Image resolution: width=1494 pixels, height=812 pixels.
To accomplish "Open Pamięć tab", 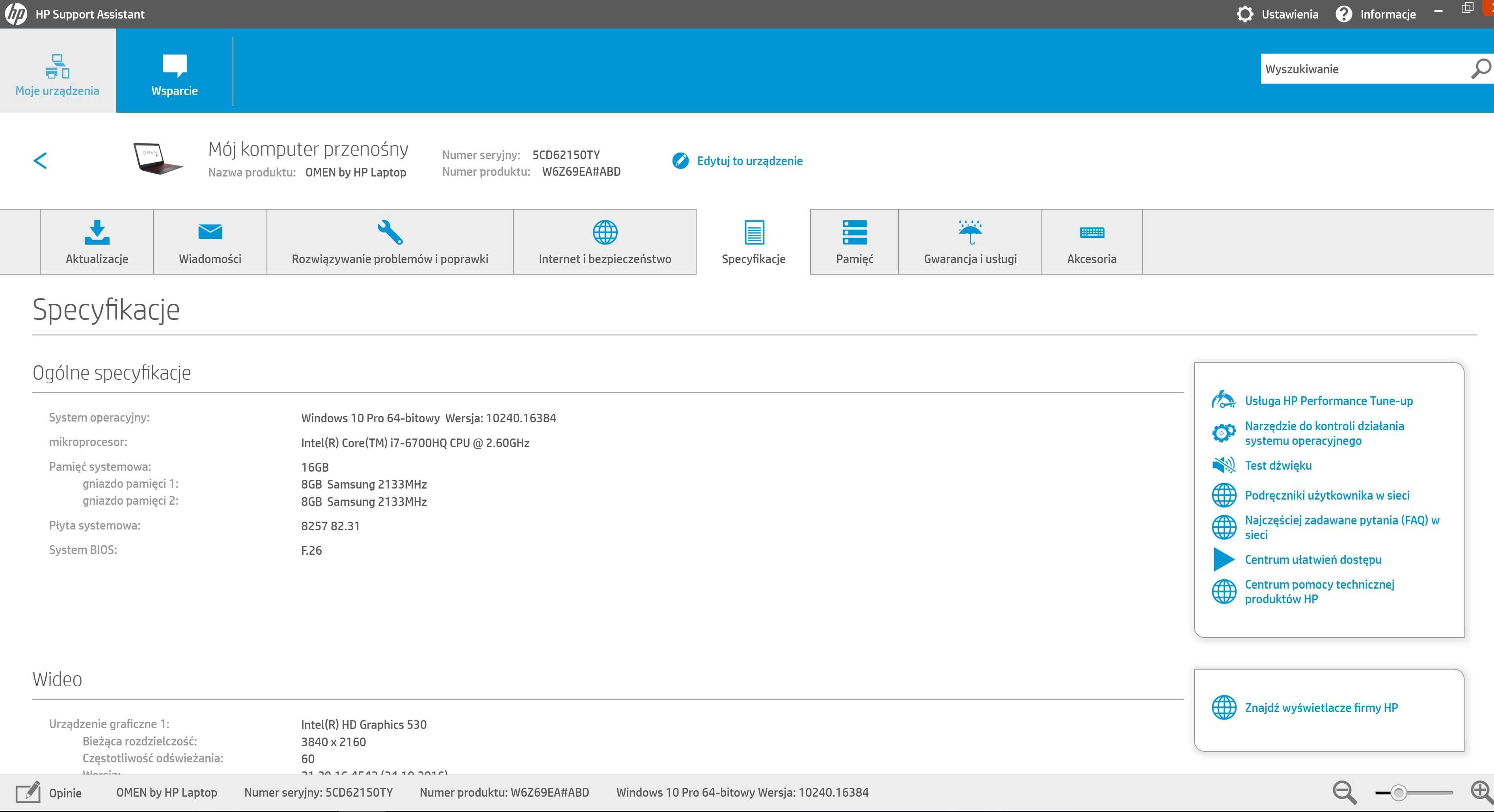I will (x=854, y=242).
